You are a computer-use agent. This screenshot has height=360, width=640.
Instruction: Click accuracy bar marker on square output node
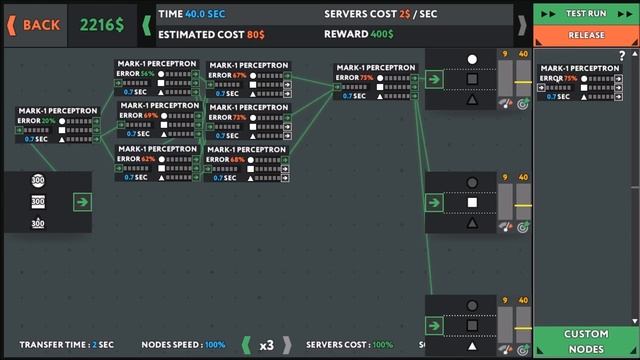[x=523, y=206]
